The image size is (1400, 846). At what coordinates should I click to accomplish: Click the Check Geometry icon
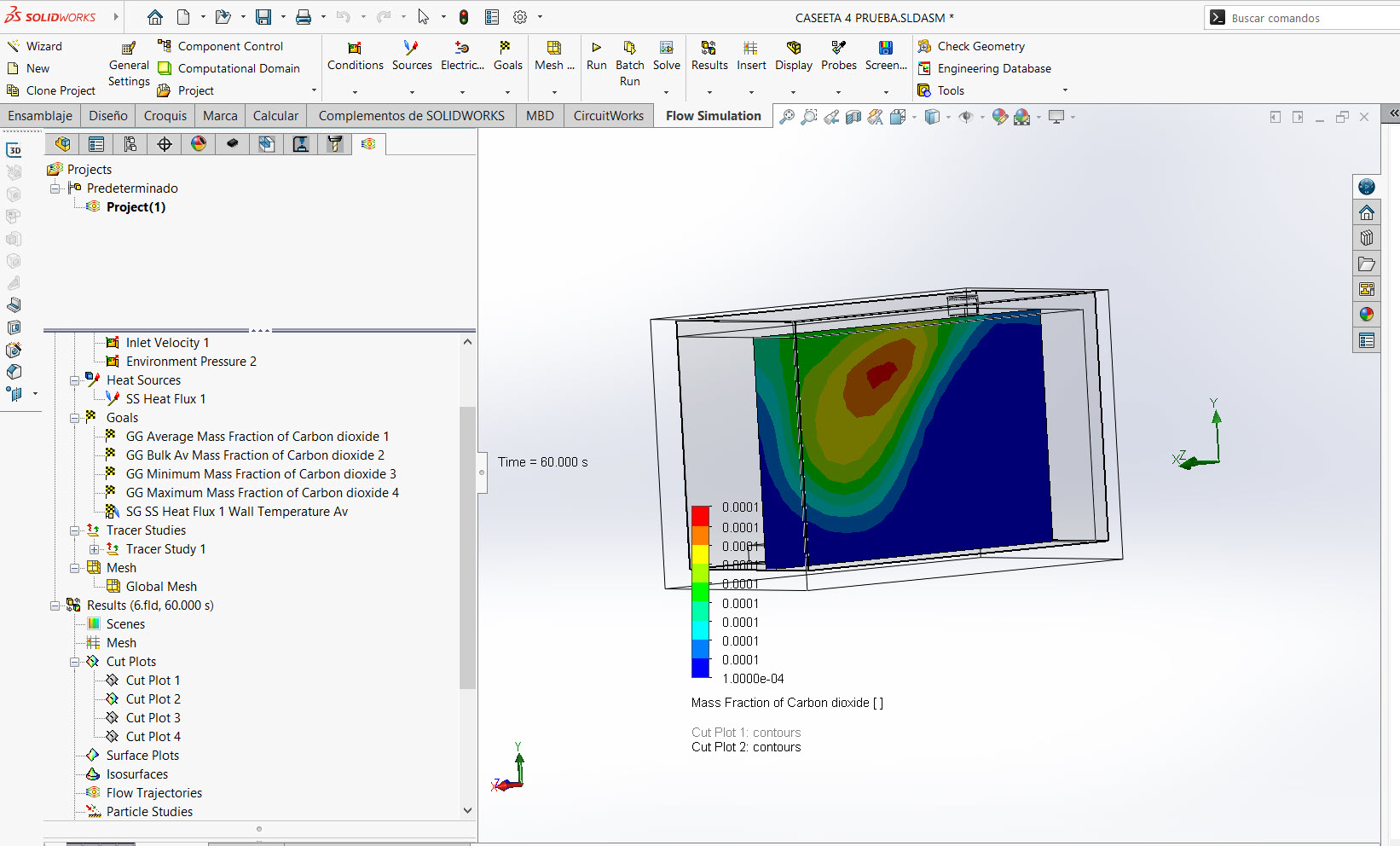point(924,46)
